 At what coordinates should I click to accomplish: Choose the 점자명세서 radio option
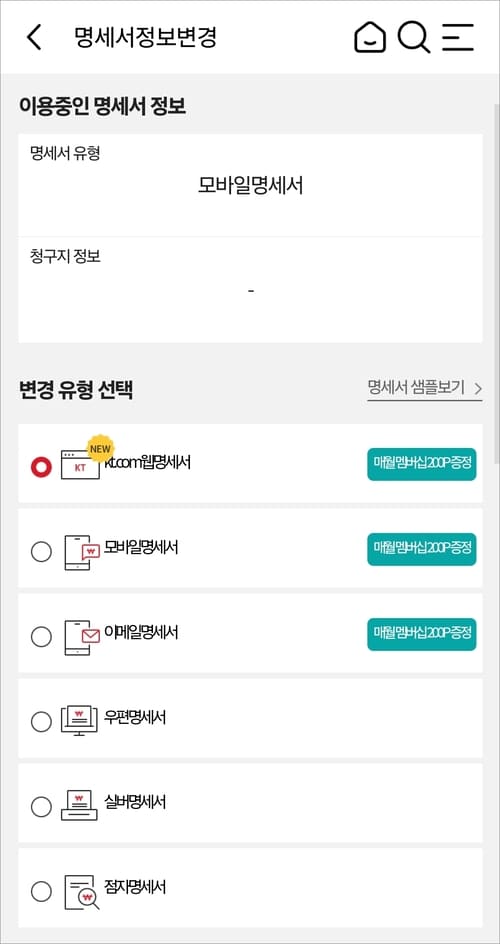41,892
